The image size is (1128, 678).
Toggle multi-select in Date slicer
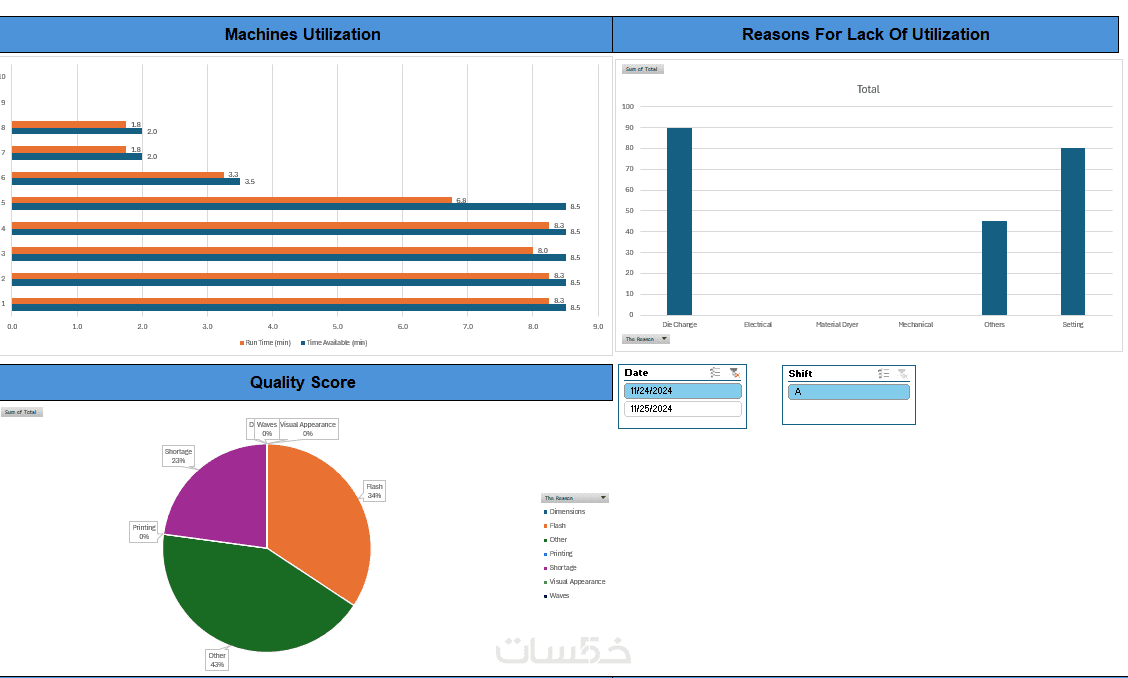pyautogui.click(x=715, y=372)
